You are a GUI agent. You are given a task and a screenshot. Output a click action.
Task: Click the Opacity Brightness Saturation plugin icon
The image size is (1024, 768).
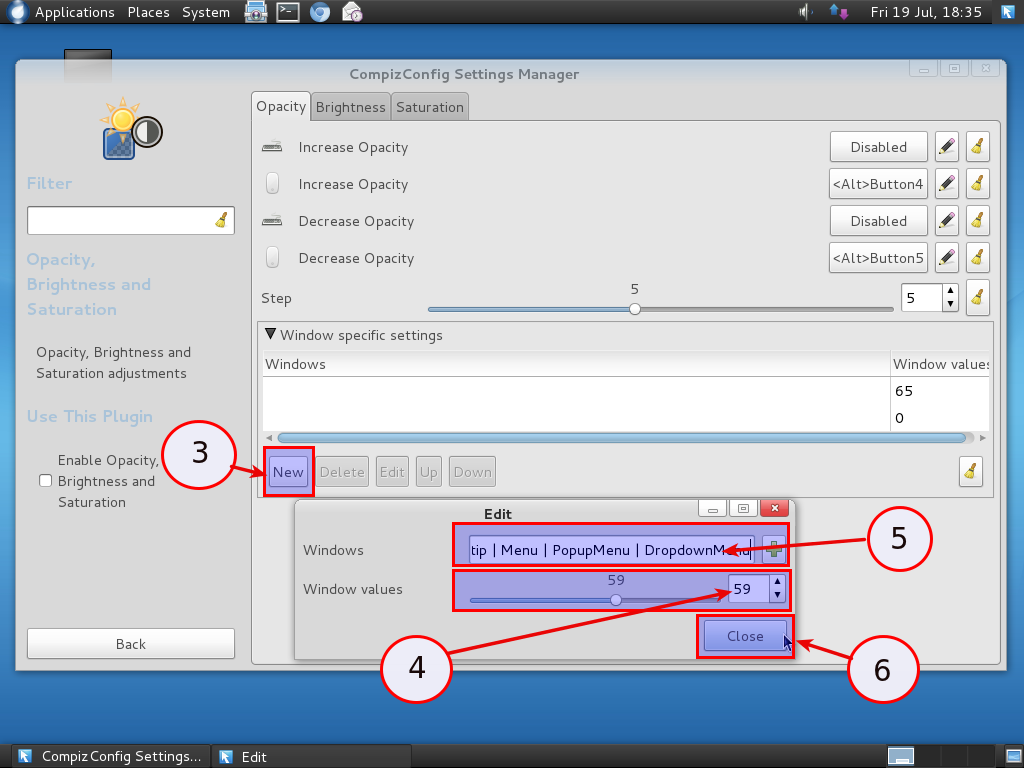coord(131,129)
